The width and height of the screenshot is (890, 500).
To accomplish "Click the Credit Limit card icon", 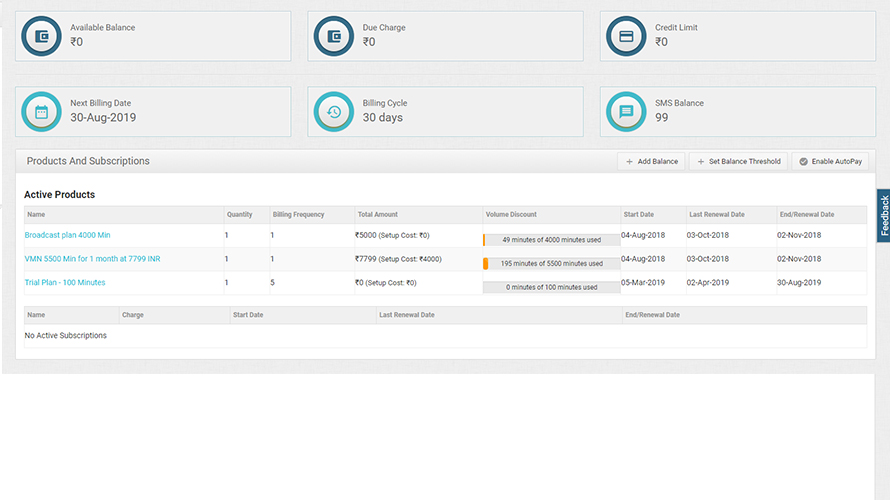I will (626, 36).
